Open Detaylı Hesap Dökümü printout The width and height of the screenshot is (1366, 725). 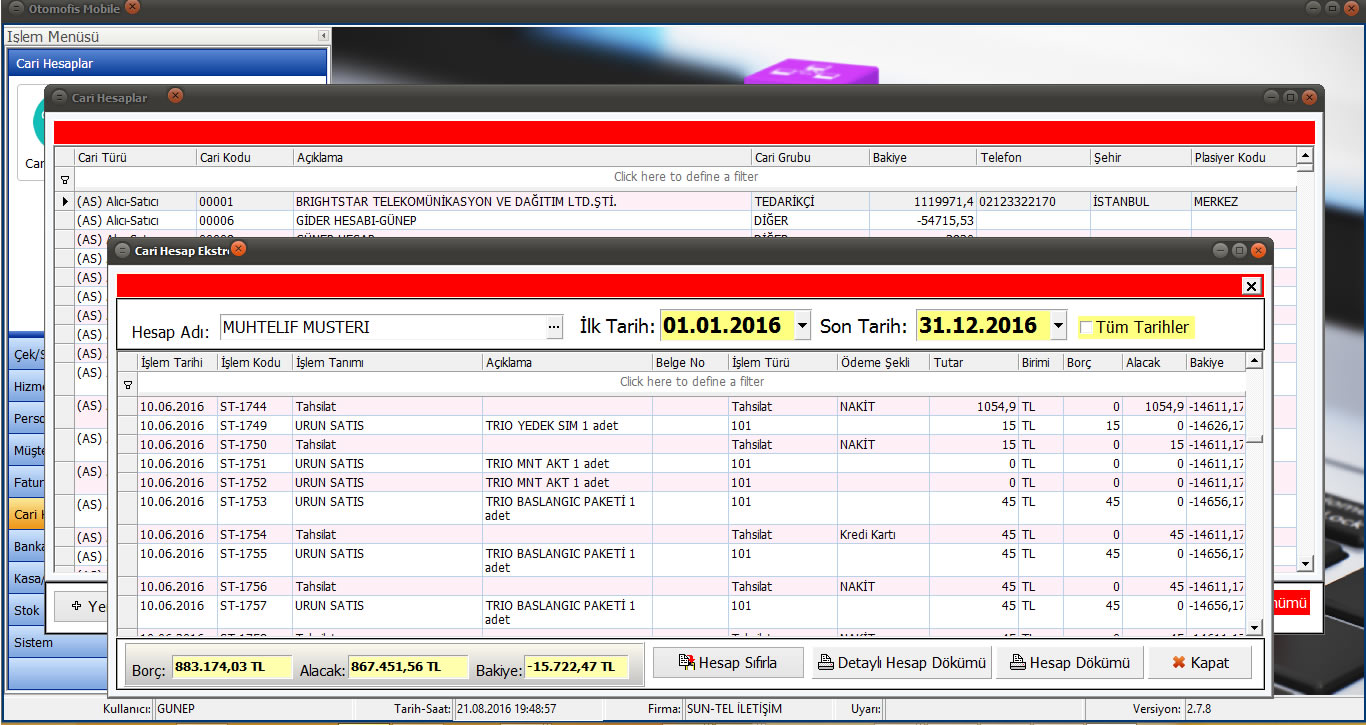902,662
